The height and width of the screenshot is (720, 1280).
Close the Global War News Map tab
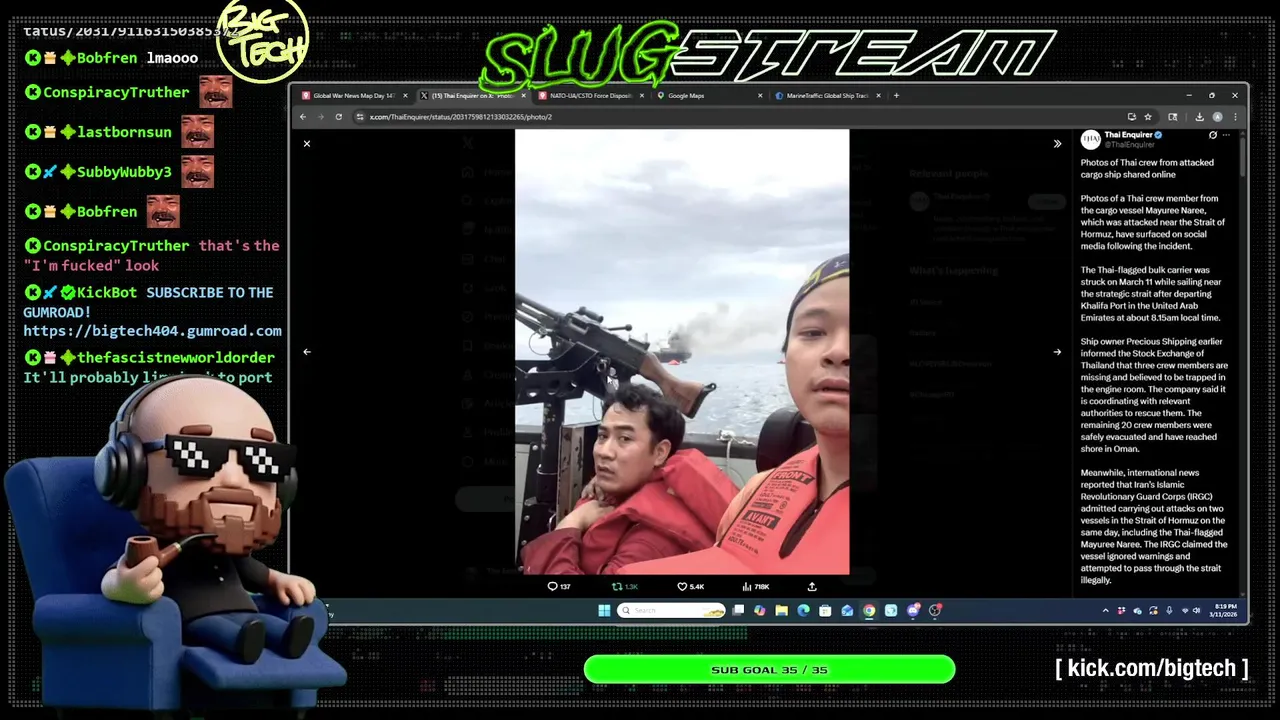(x=405, y=96)
